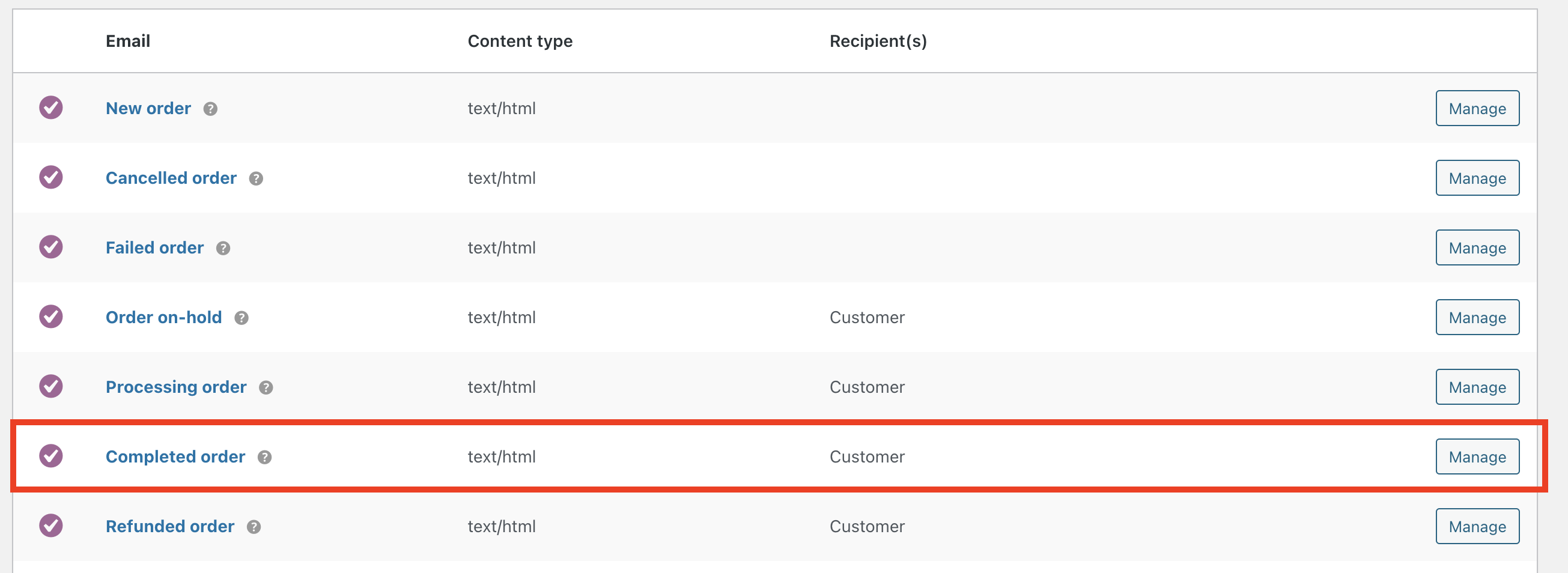Image resolution: width=1568 pixels, height=573 pixels.
Task: Click Failed order enabled status icon
Action: [x=51, y=247]
